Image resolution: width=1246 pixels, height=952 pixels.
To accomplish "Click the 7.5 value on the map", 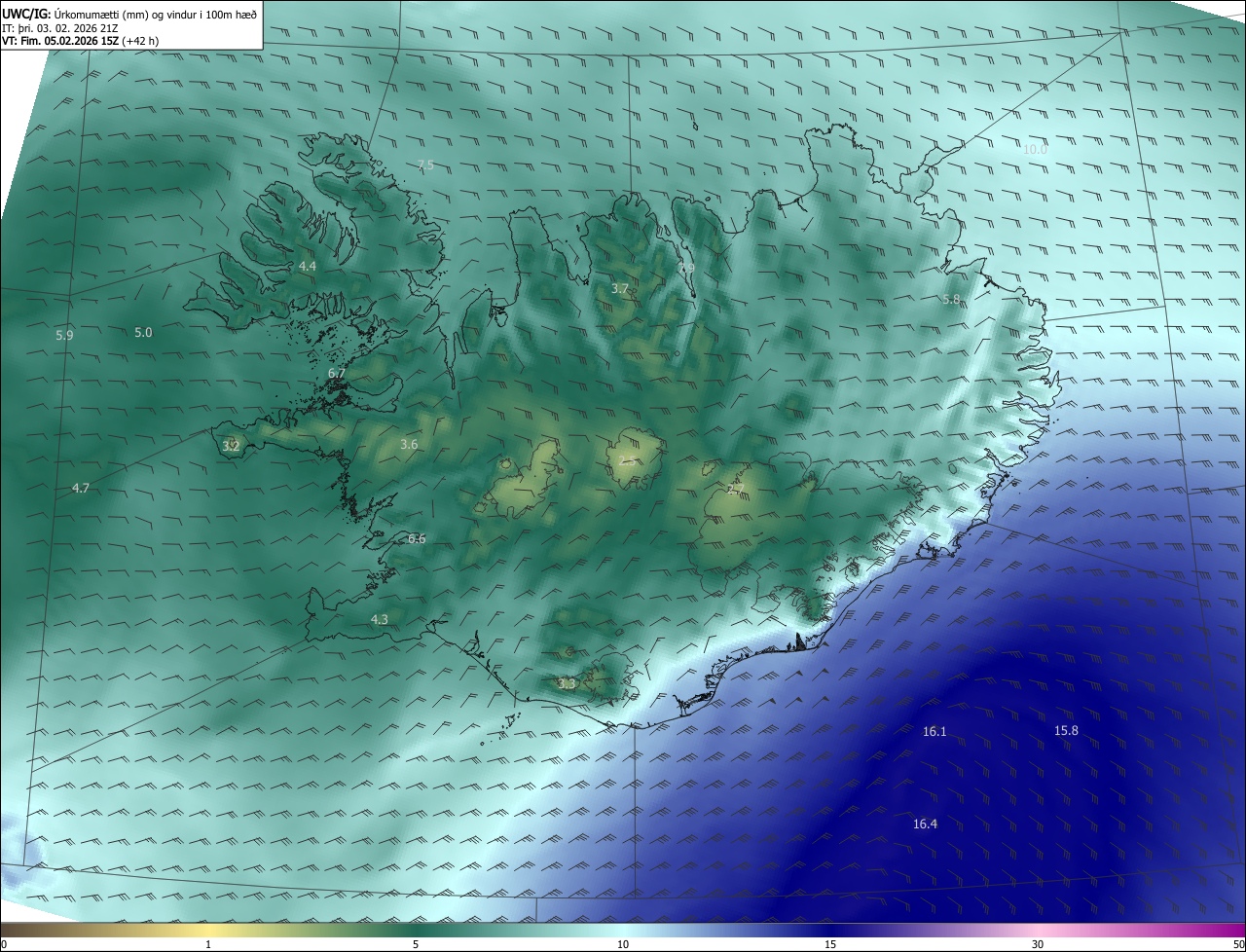I will click(x=425, y=165).
